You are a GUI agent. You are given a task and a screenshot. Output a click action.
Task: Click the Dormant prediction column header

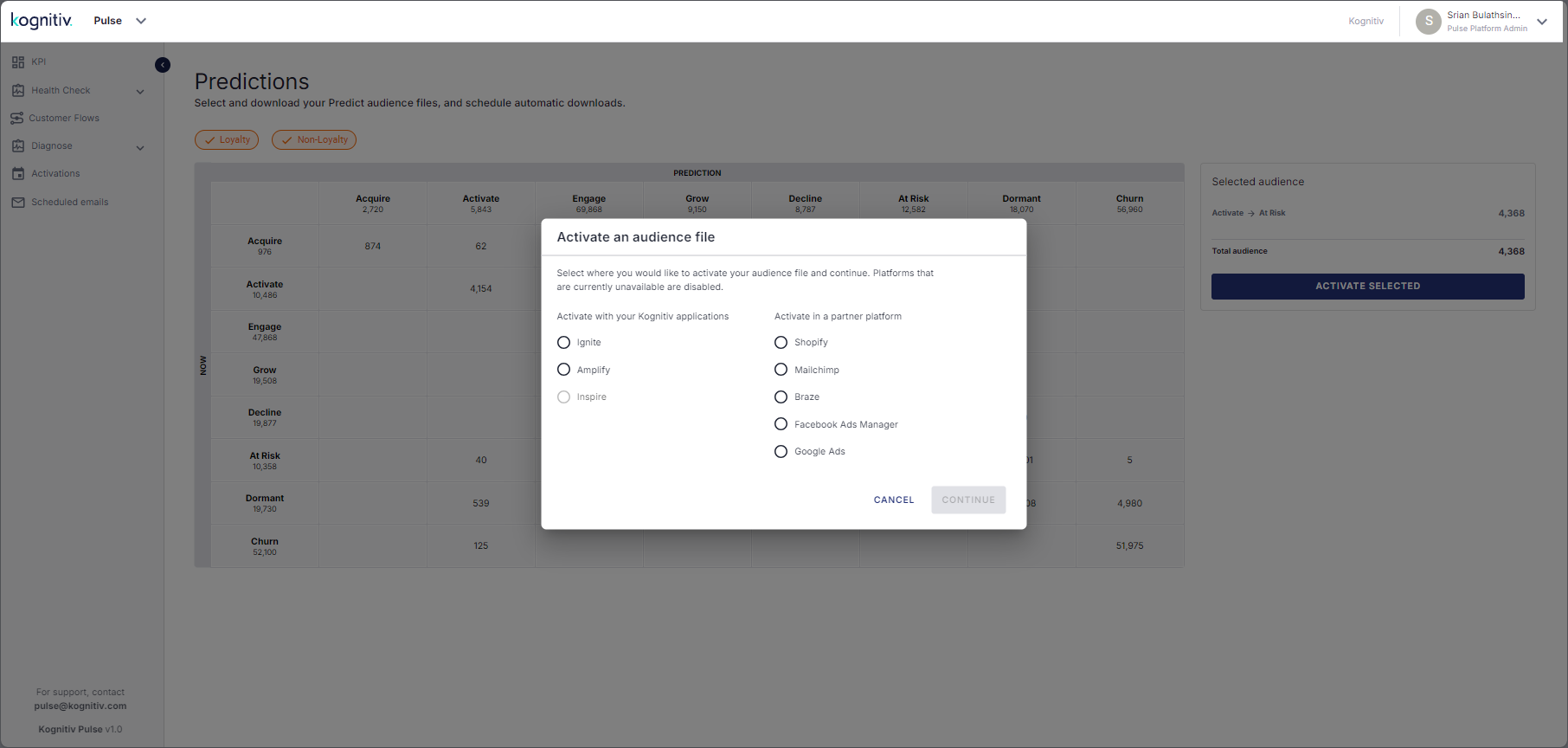coord(1021,203)
